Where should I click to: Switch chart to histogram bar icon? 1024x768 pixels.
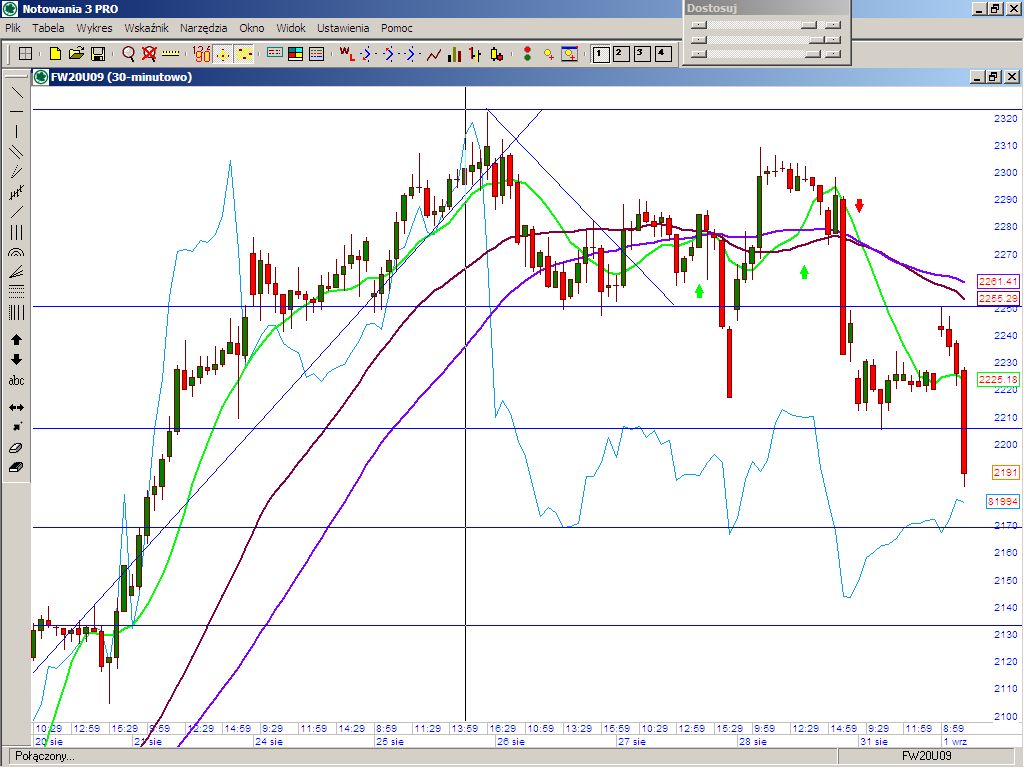point(455,54)
